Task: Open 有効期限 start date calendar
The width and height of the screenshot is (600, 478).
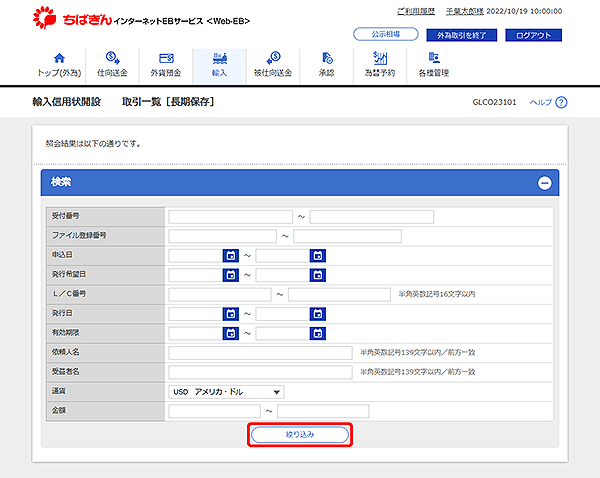Action: tap(231, 334)
